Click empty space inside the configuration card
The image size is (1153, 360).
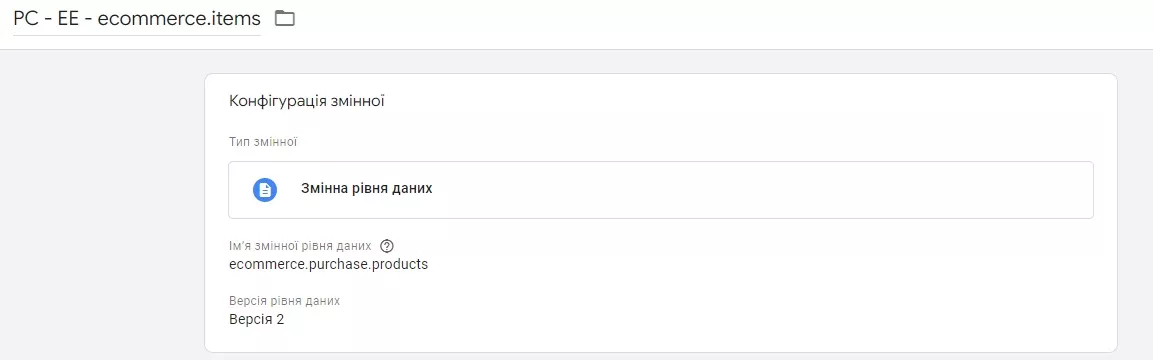pyautogui.click(x=735, y=294)
